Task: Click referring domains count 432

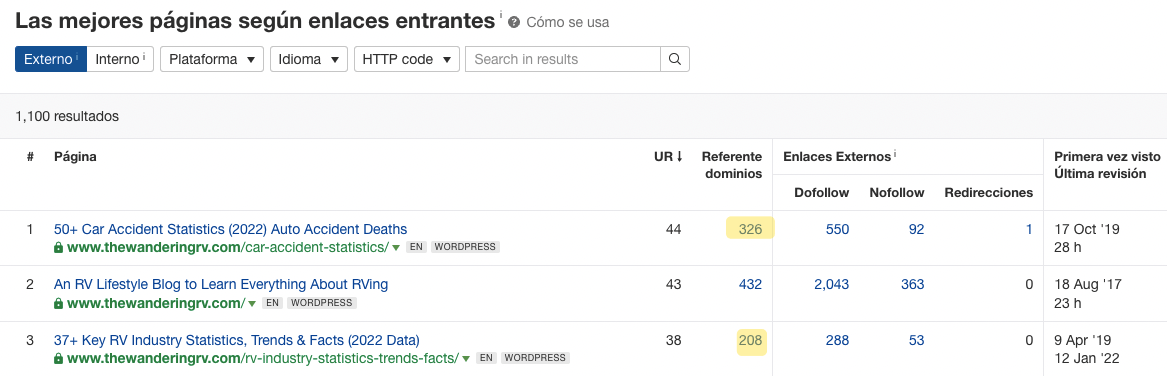Action: point(750,284)
